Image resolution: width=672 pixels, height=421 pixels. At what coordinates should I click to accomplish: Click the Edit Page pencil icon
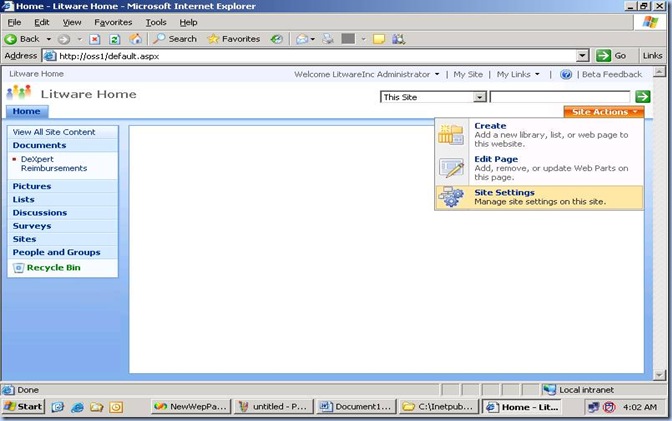click(451, 168)
